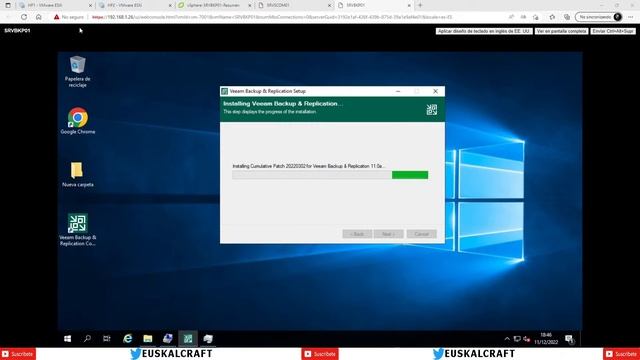The height and width of the screenshot is (360, 640).
Task: Minimize the Veeam setup window
Action: coord(398,91)
